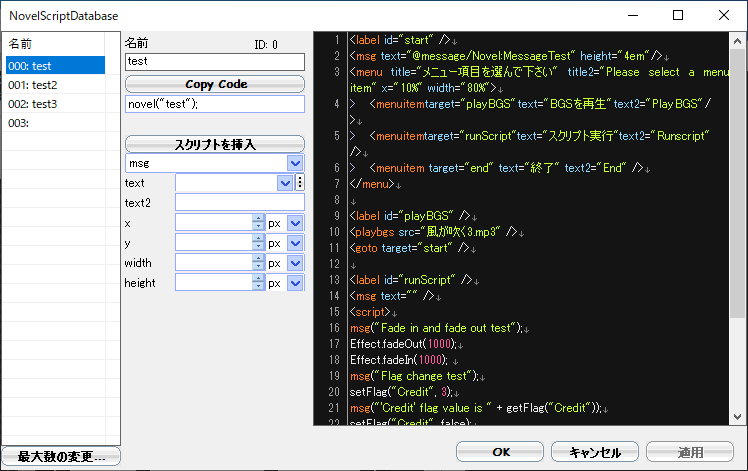The width and height of the screenshot is (748, 471).
Task: Click the y value input field
Action: coord(214,243)
